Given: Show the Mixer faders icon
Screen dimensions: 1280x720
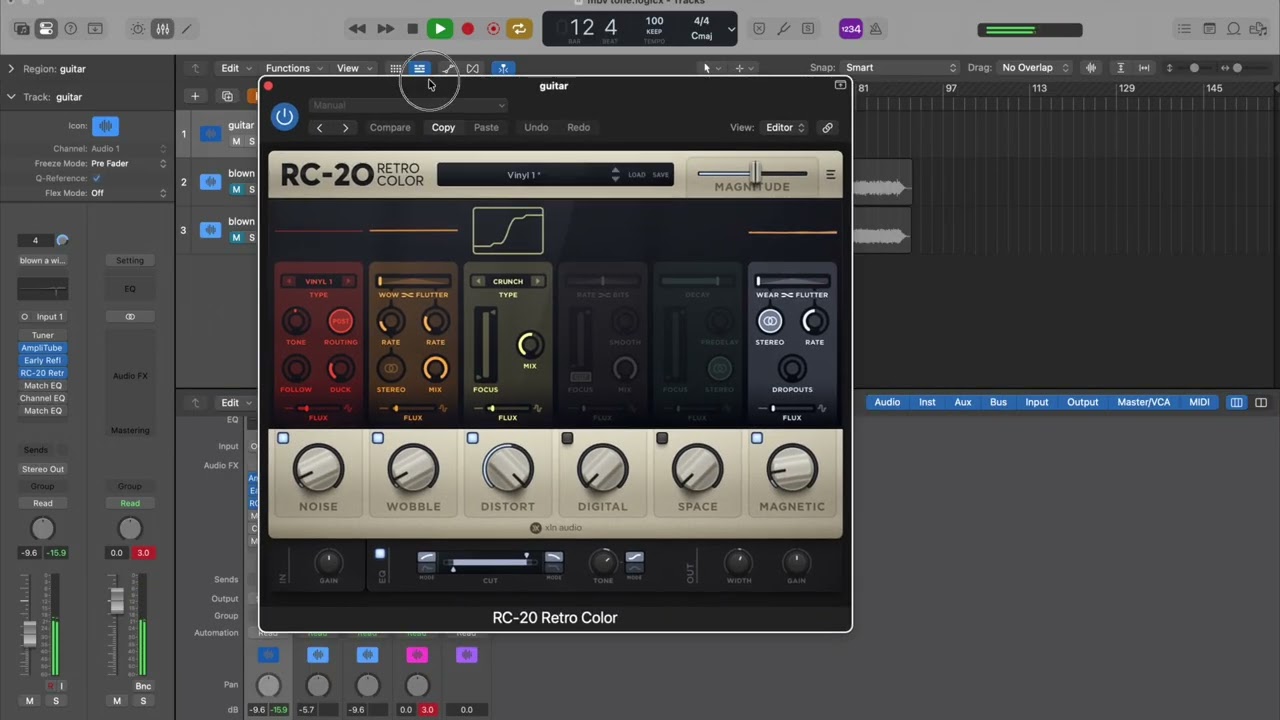Looking at the screenshot, I should (x=162, y=29).
